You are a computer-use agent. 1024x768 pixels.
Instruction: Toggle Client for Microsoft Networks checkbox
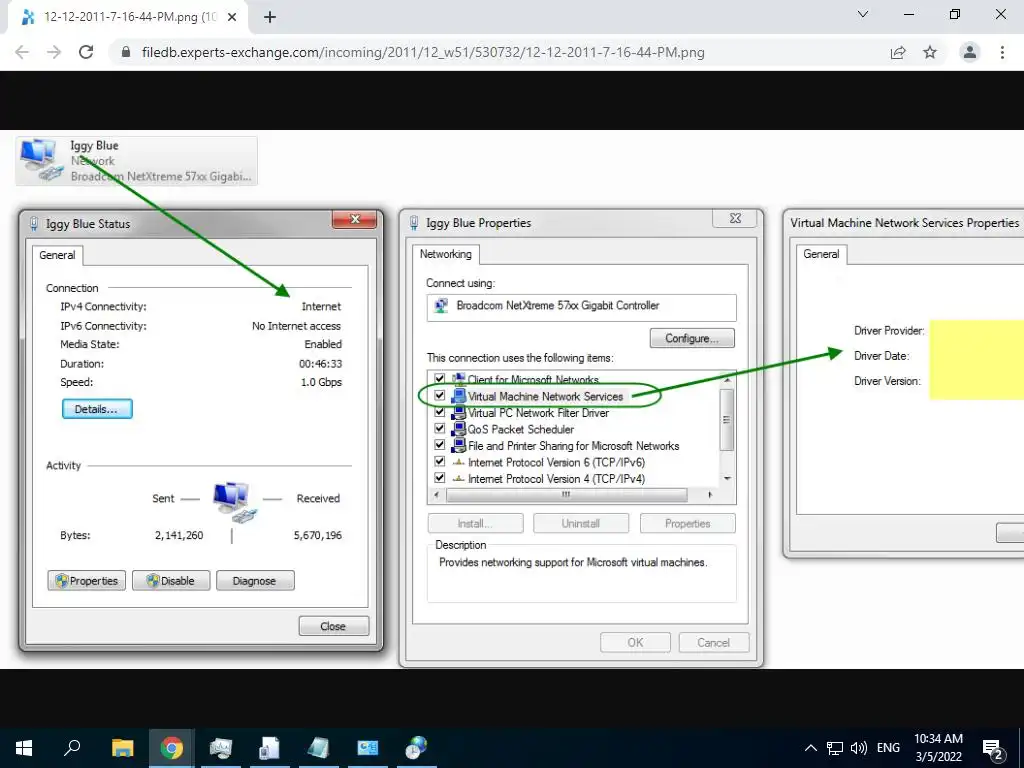point(440,379)
